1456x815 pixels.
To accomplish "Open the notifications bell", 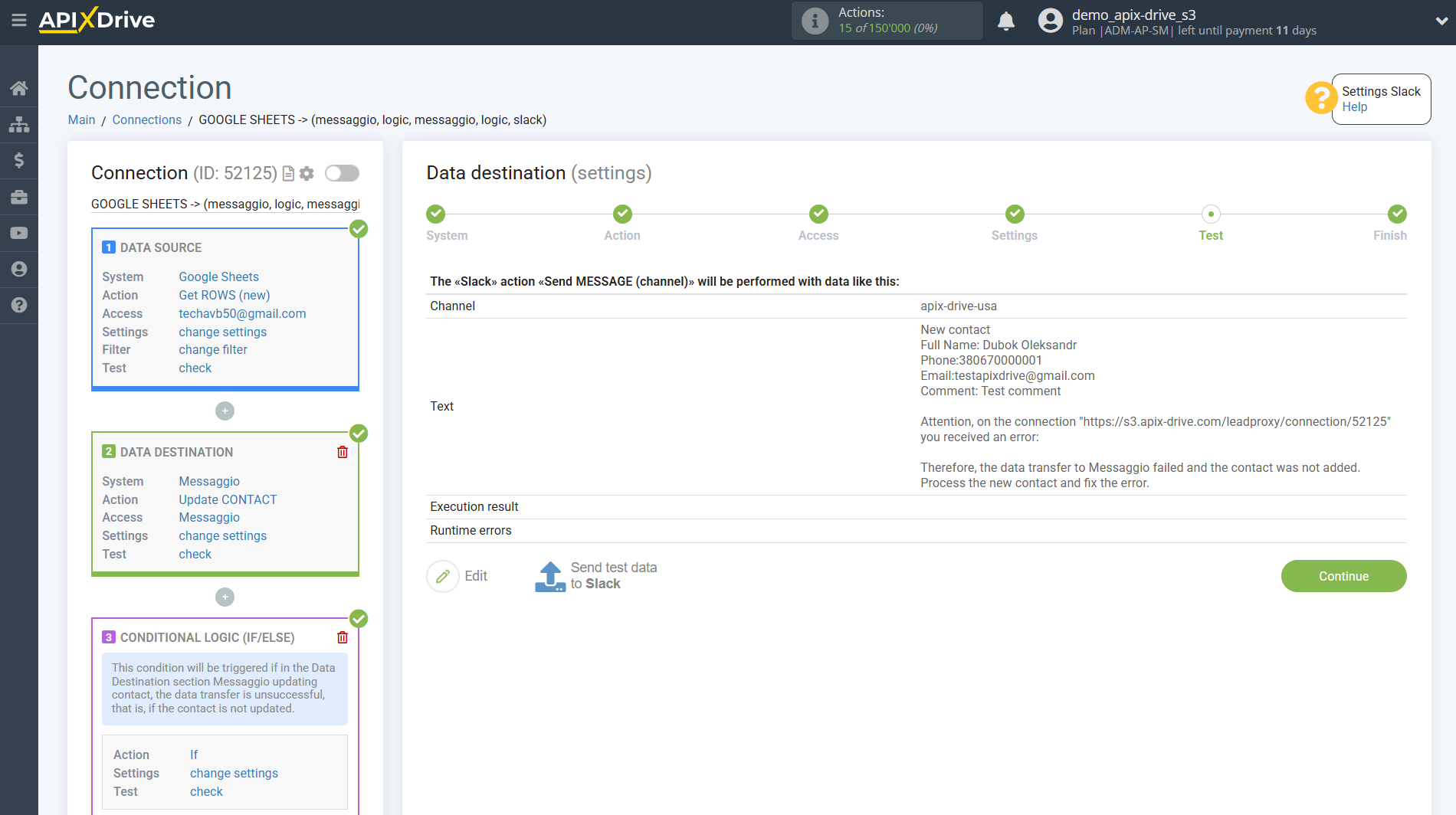I will pos(1006,21).
